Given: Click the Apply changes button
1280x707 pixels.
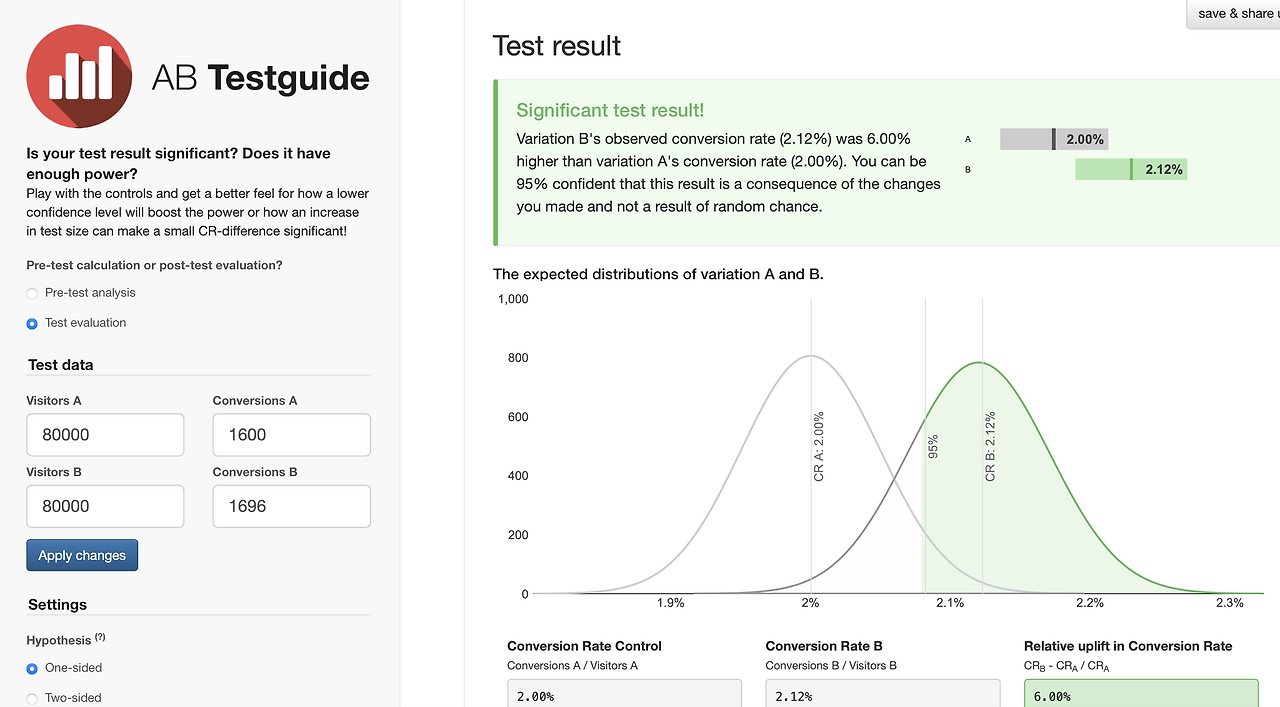Looking at the screenshot, I should [x=82, y=555].
